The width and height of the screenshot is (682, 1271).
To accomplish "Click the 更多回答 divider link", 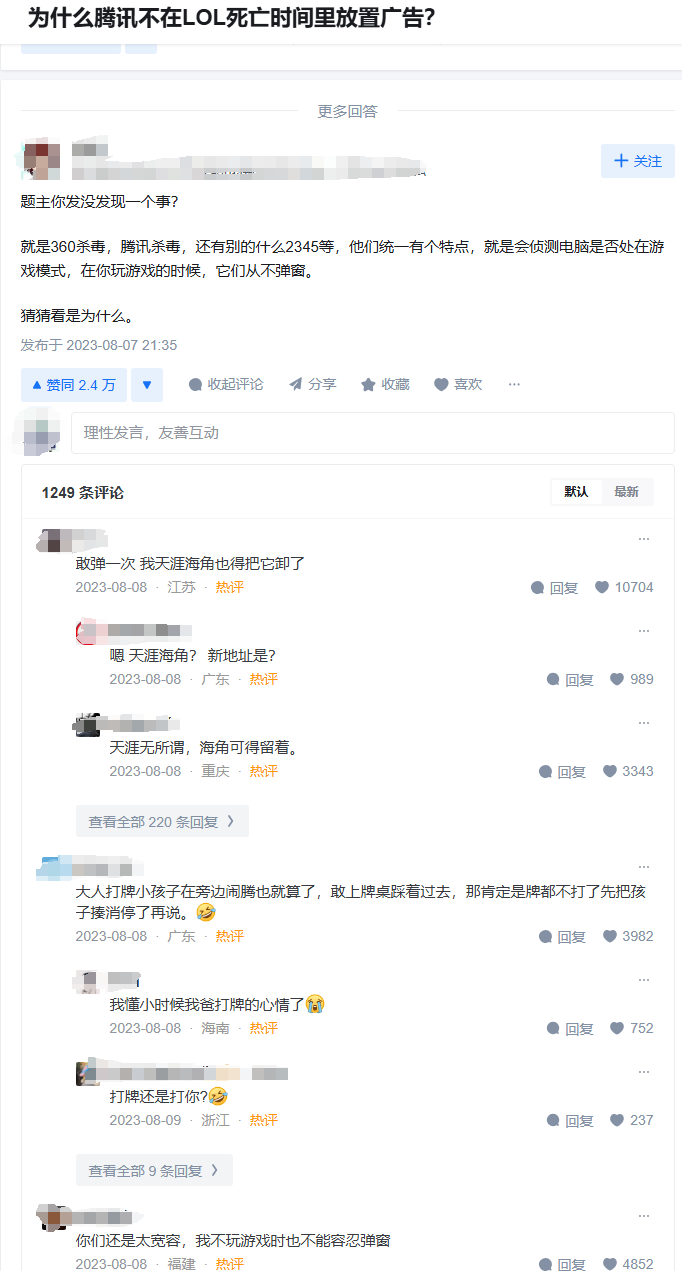I will point(347,111).
